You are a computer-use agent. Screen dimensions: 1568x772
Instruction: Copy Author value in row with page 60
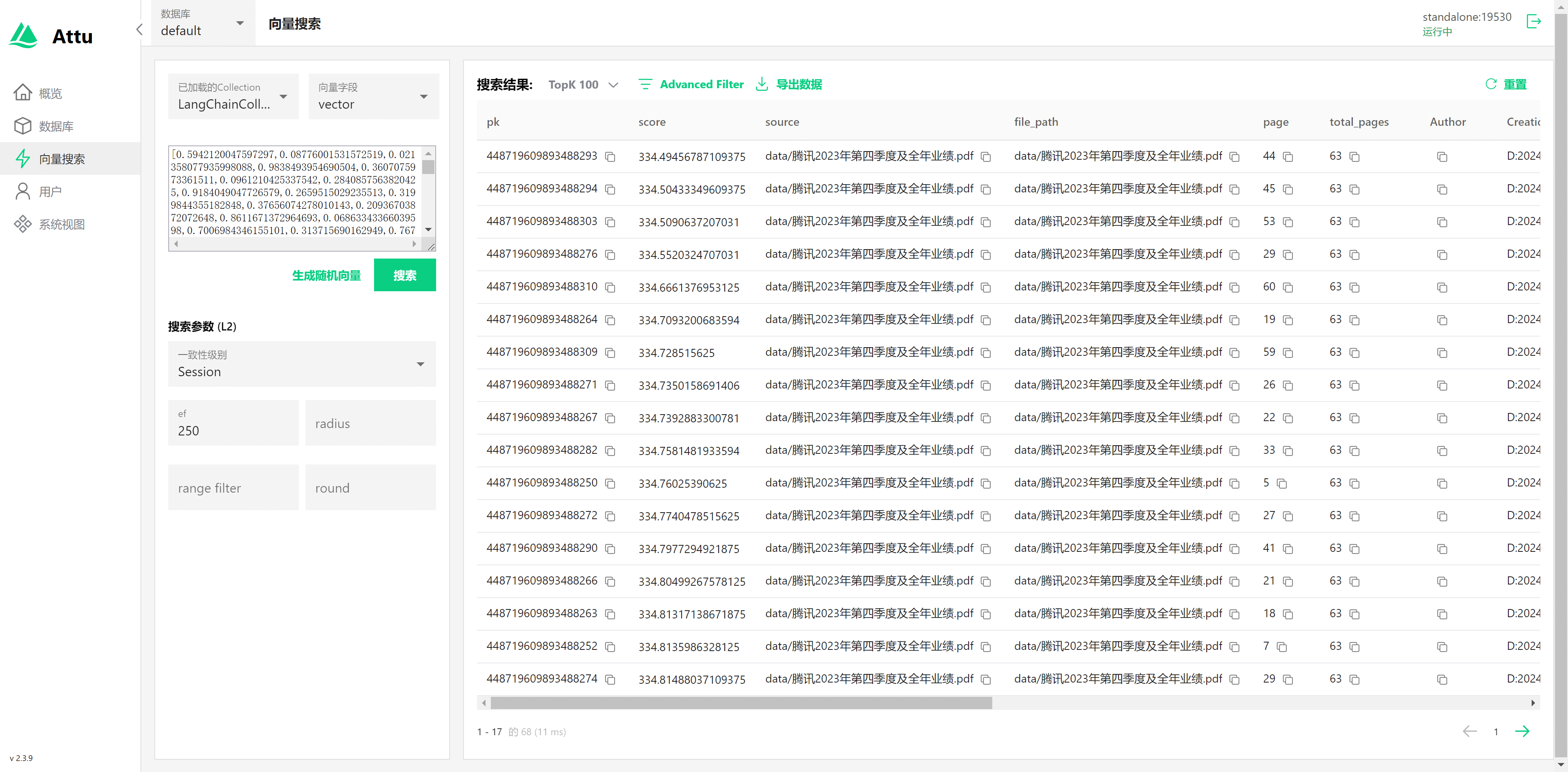point(1442,288)
